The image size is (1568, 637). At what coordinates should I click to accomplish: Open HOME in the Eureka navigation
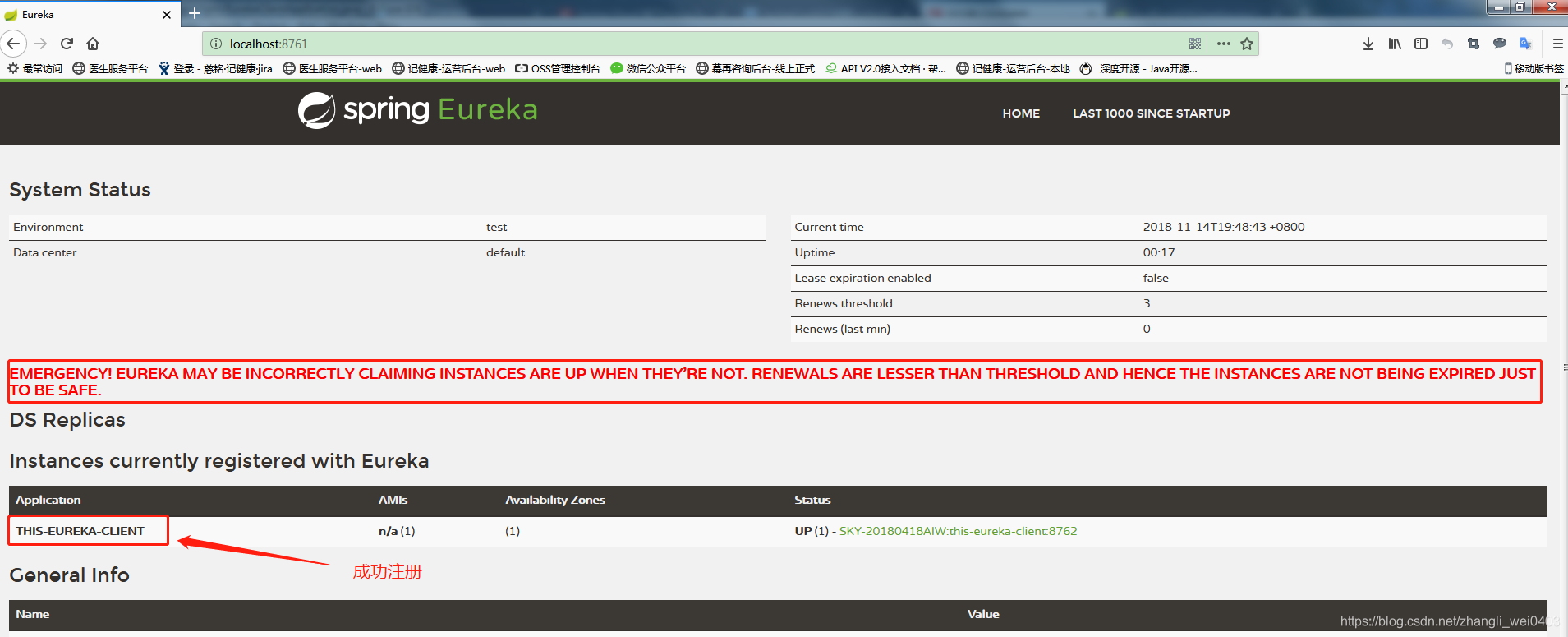click(1021, 113)
